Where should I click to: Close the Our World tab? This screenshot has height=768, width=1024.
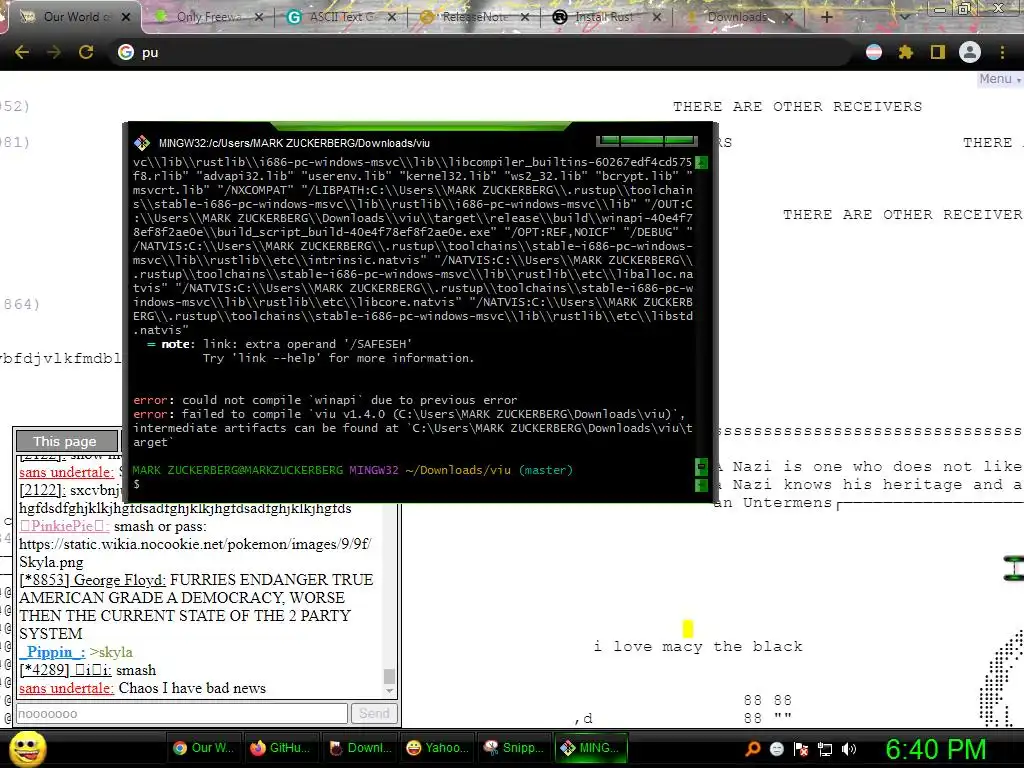tap(126, 17)
